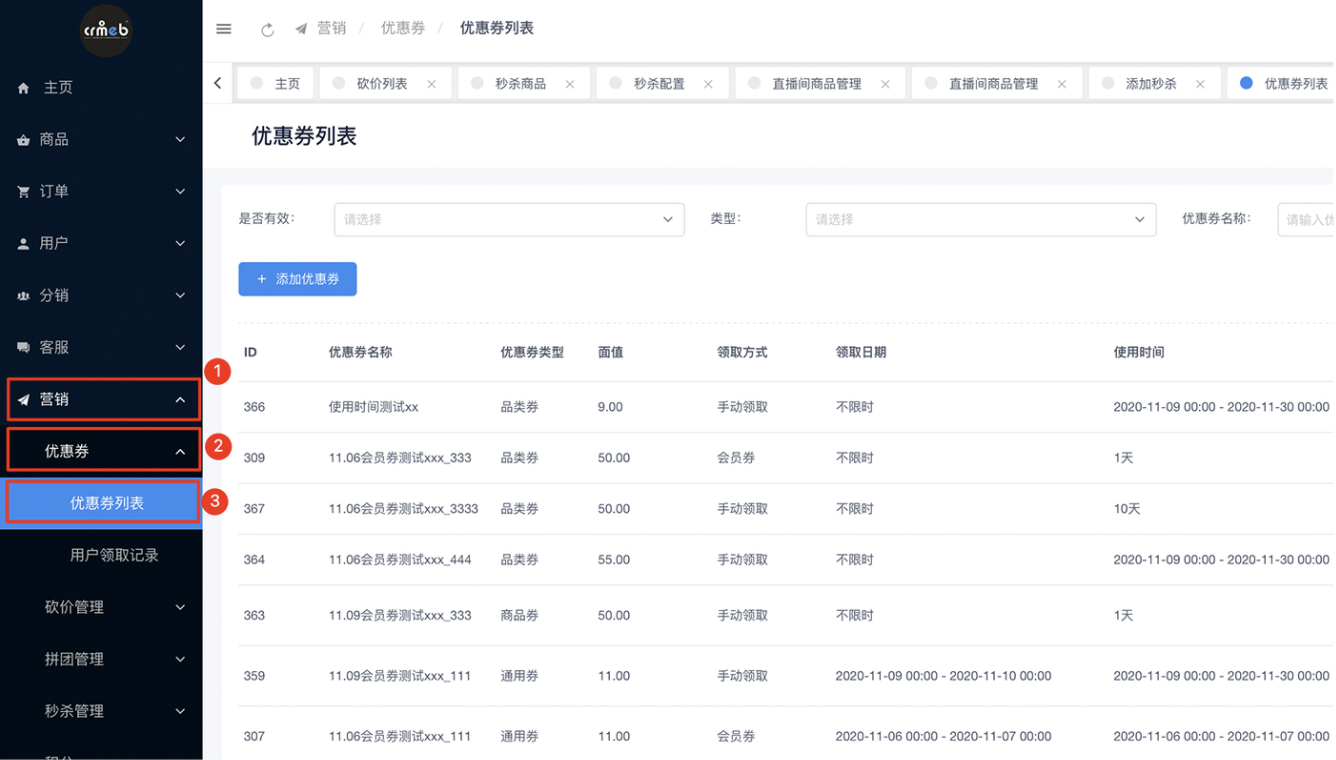Expand the 秒杀管理 submenu
The height and width of the screenshot is (760, 1336).
[101, 711]
